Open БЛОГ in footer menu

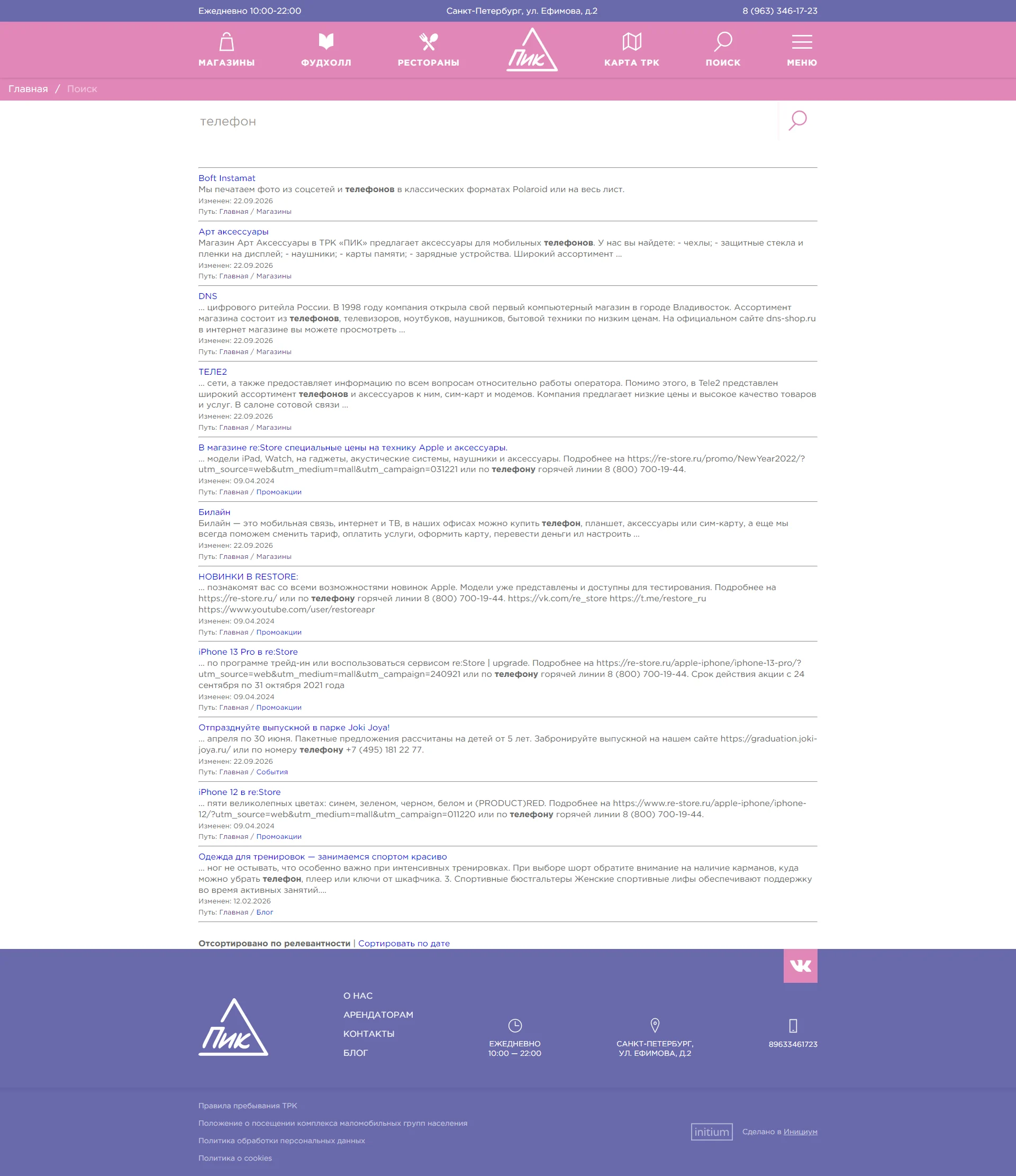point(355,1052)
